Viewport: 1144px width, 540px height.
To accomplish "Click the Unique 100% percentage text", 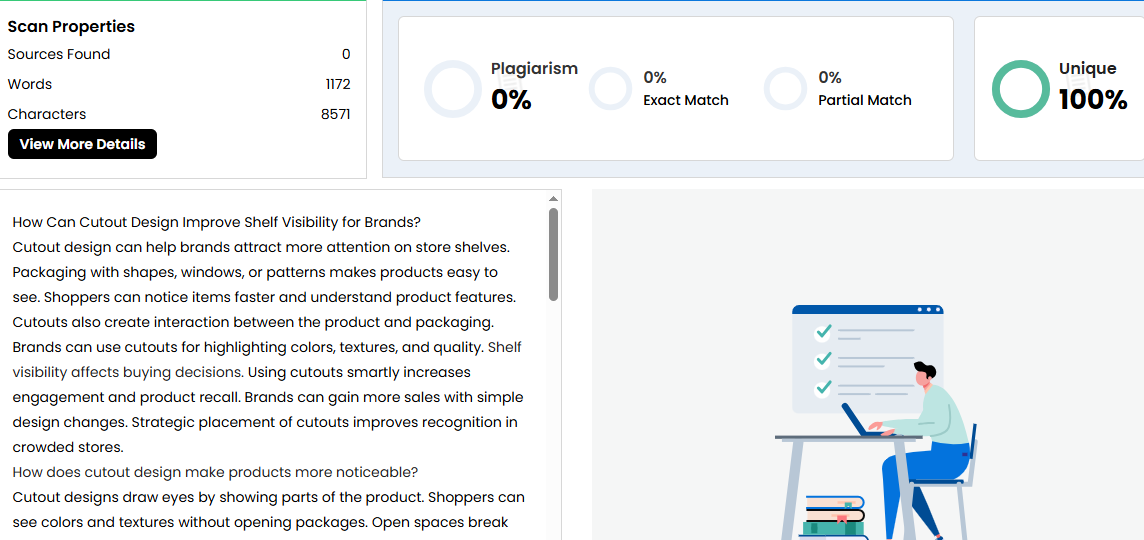I will click(x=1093, y=100).
